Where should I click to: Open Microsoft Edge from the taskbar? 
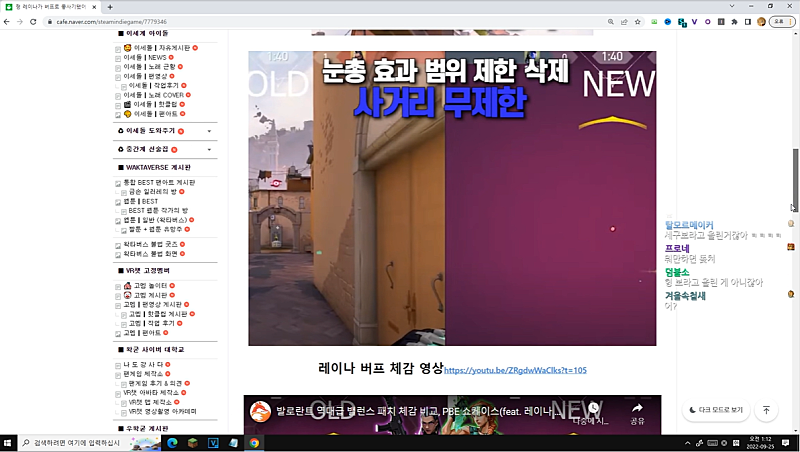click(172, 443)
